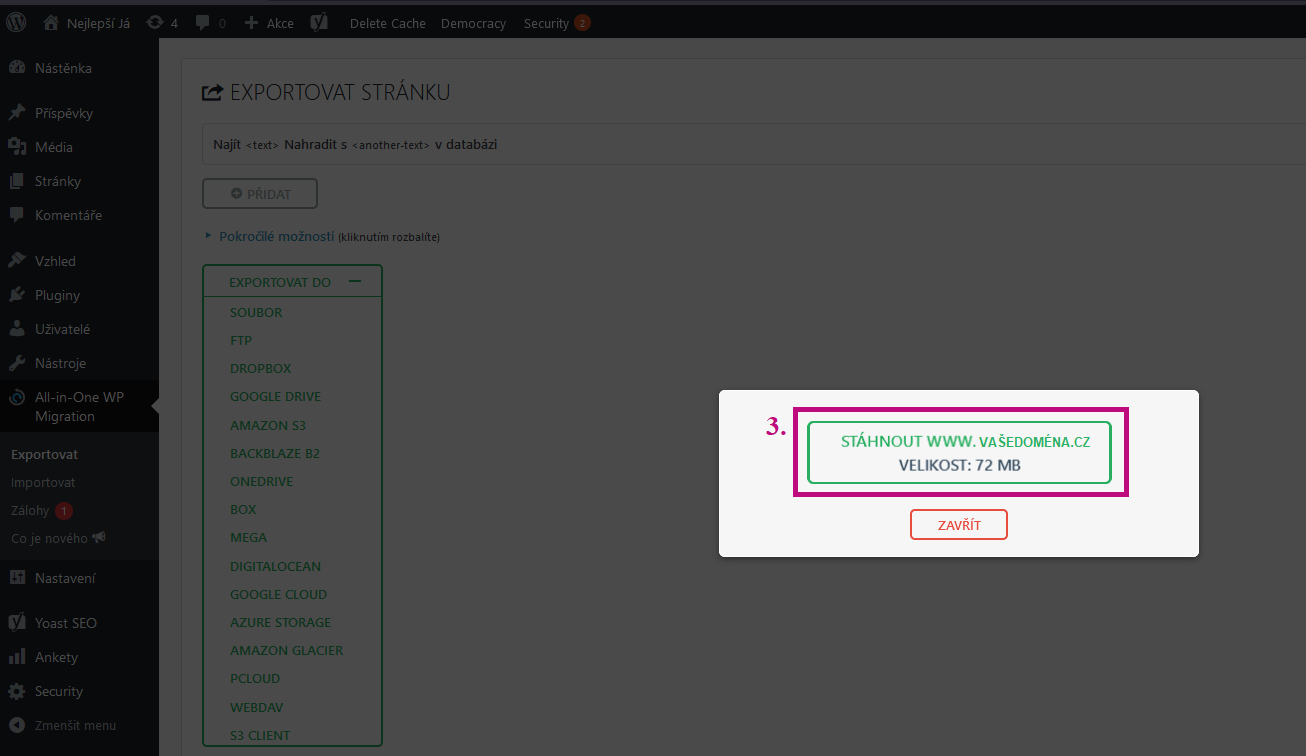Collapse the Exportovat do dropdown
1306x756 pixels.
tap(354, 282)
